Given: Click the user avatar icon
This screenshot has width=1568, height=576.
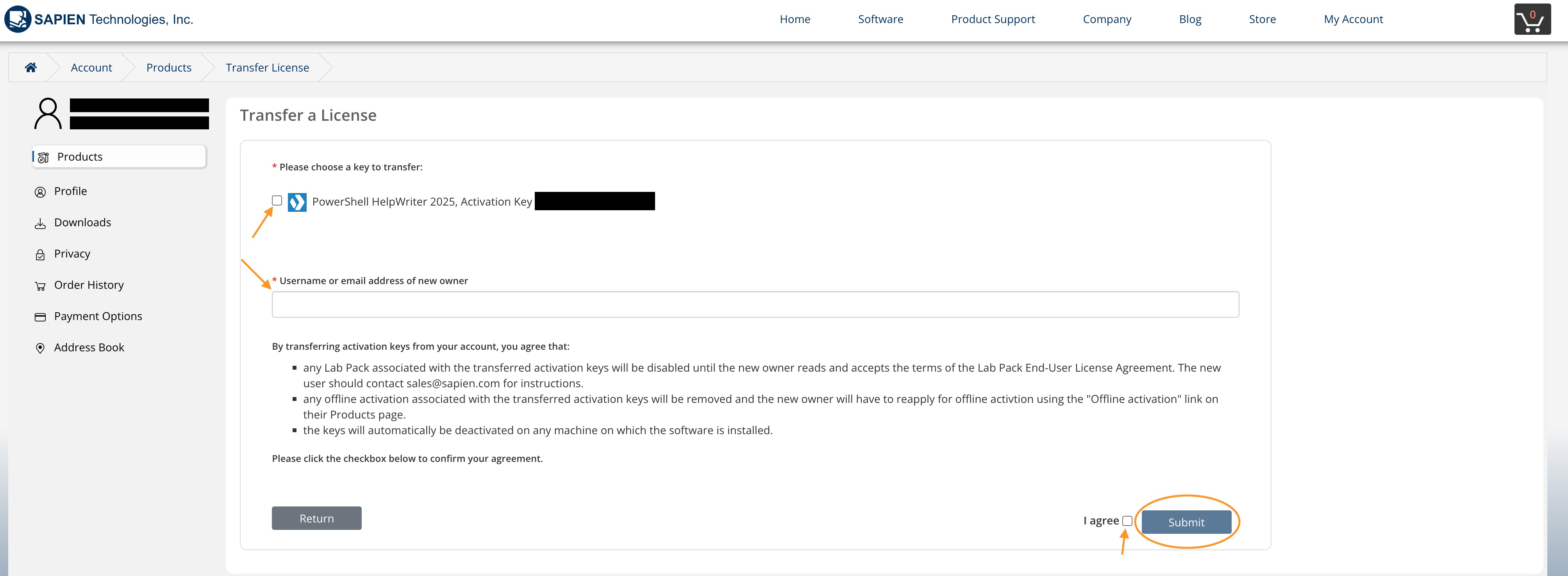Looking at the screenshot, I should pos(48,114).
